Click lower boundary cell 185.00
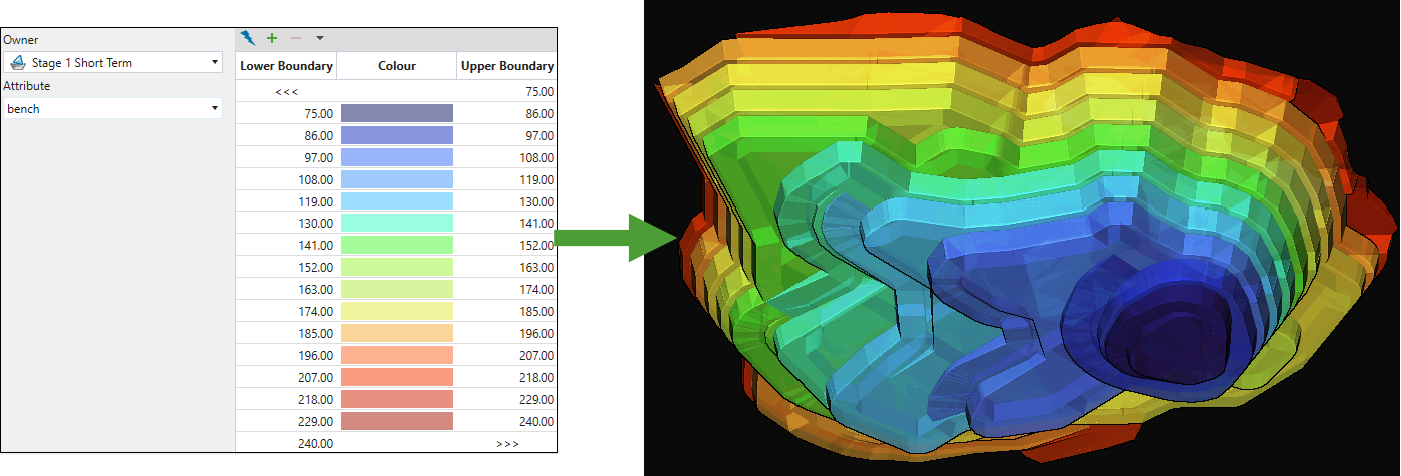The width and height of the screenshot is (1401, 476). [286, 333]
